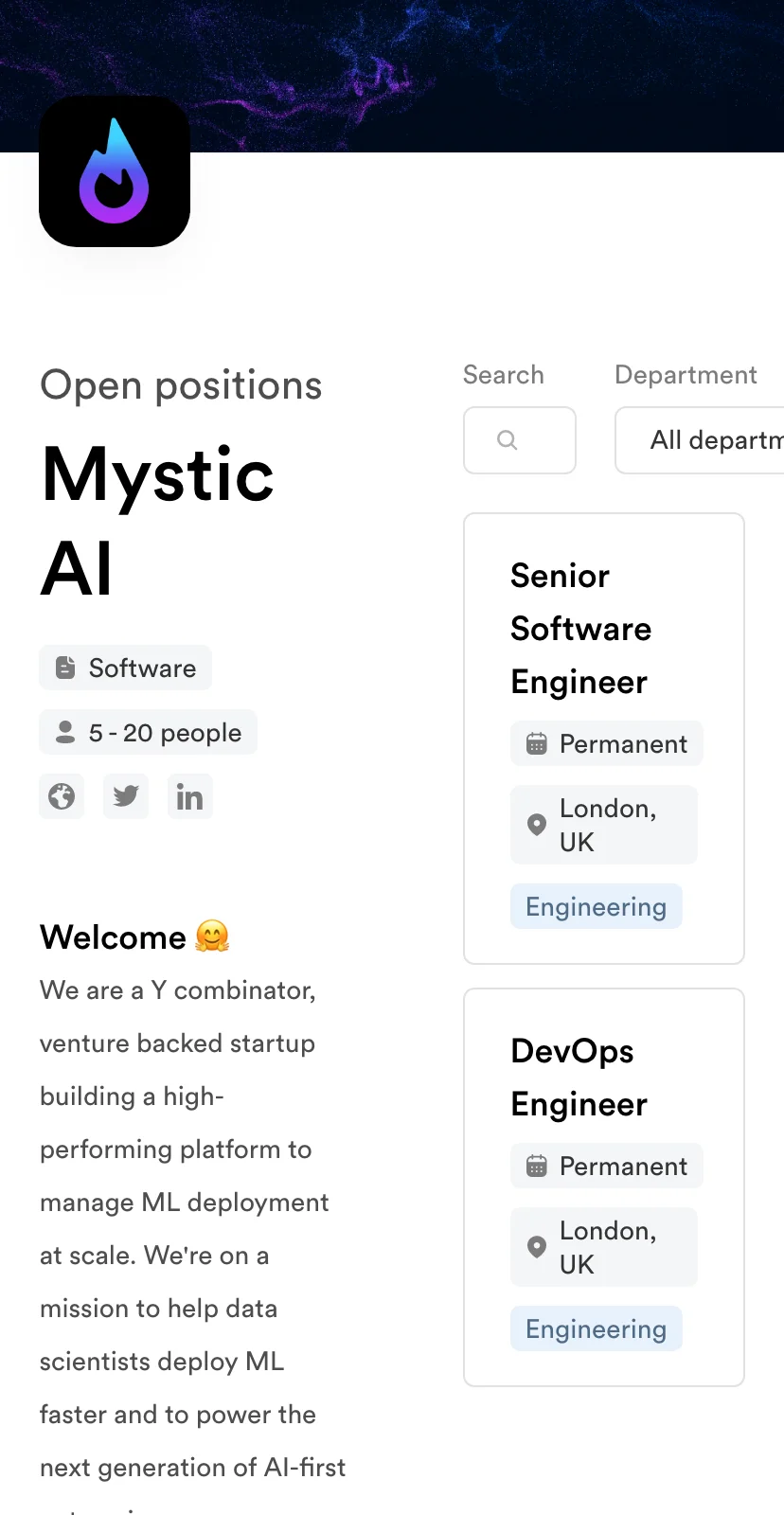Click the person icon in people tag
784x1515 pixels.
point(65,732)
